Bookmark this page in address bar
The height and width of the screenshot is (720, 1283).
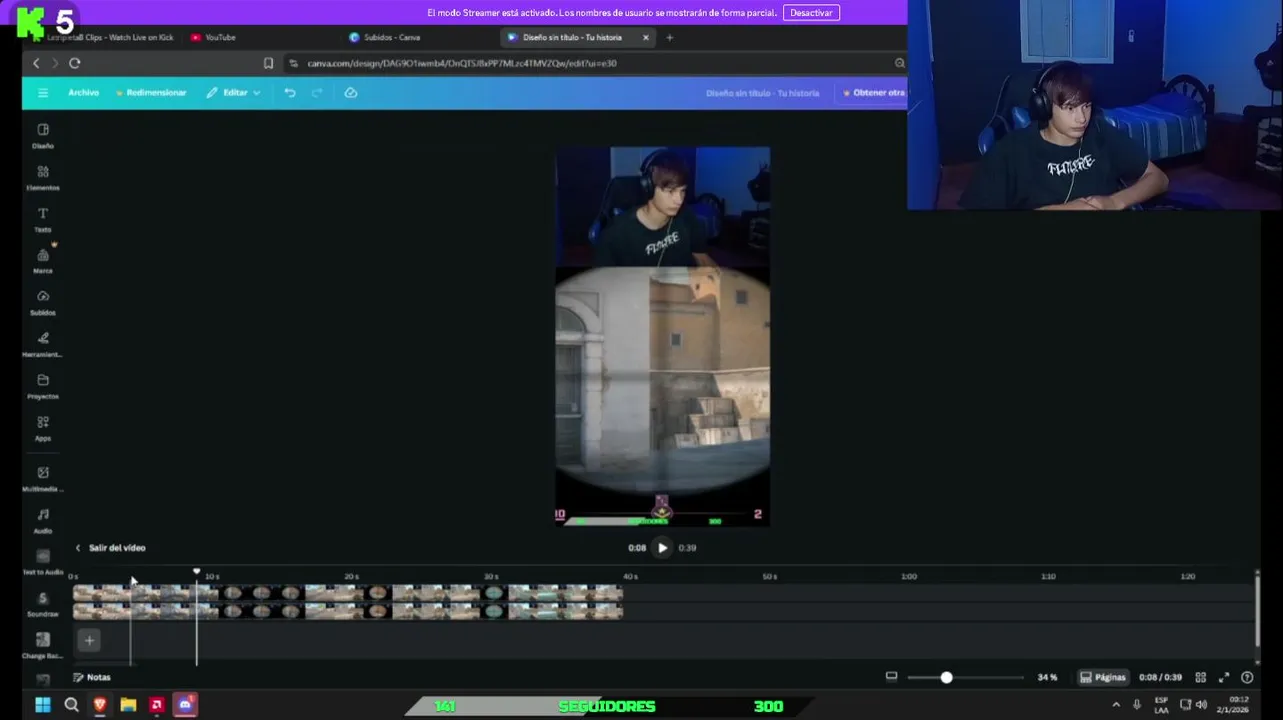click(x=268, y=63)
